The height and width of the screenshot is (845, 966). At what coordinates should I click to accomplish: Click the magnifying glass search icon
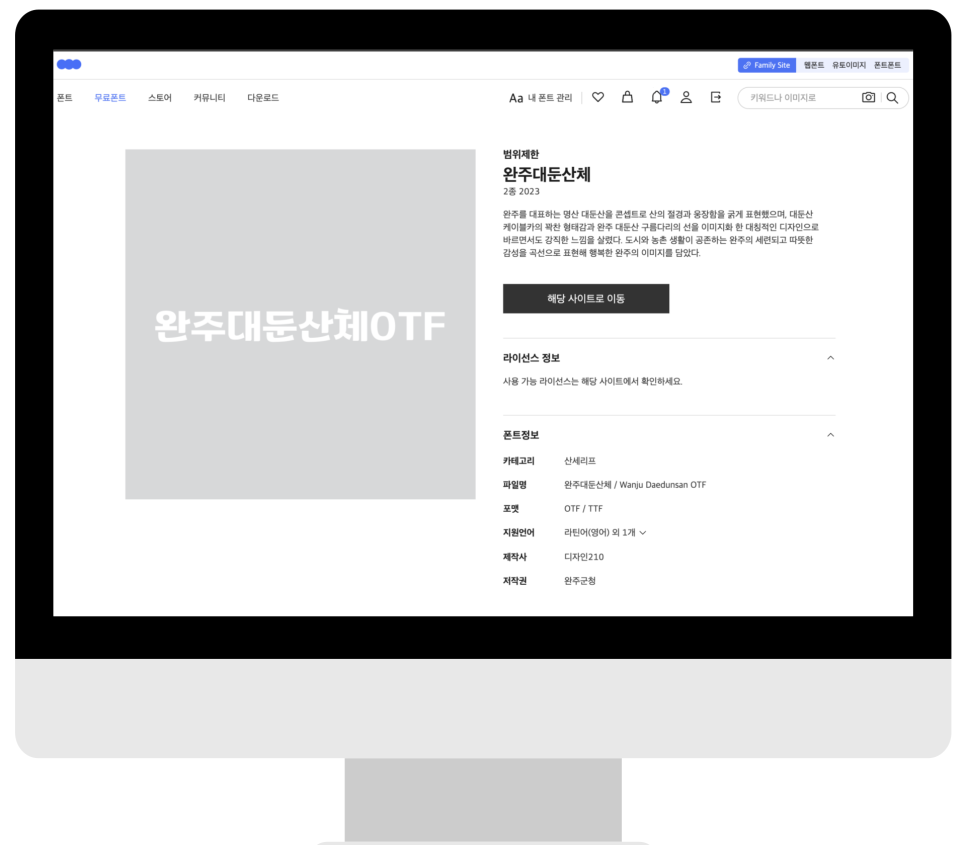tap(892, 97)
